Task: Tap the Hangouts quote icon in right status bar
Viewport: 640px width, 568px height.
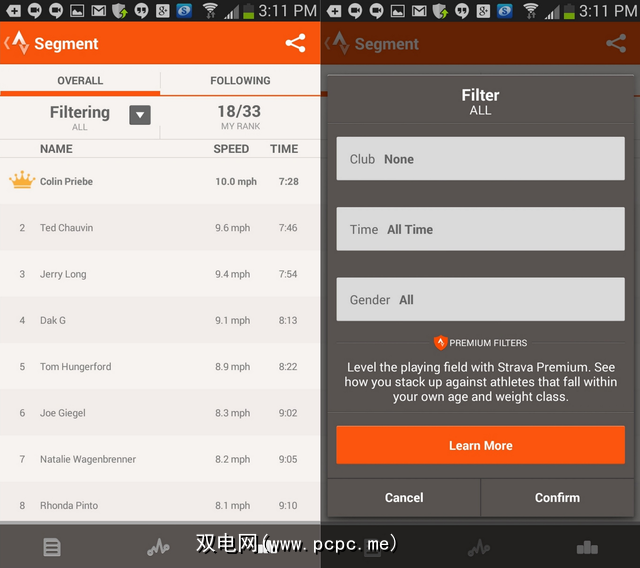Action: point(462,11)
